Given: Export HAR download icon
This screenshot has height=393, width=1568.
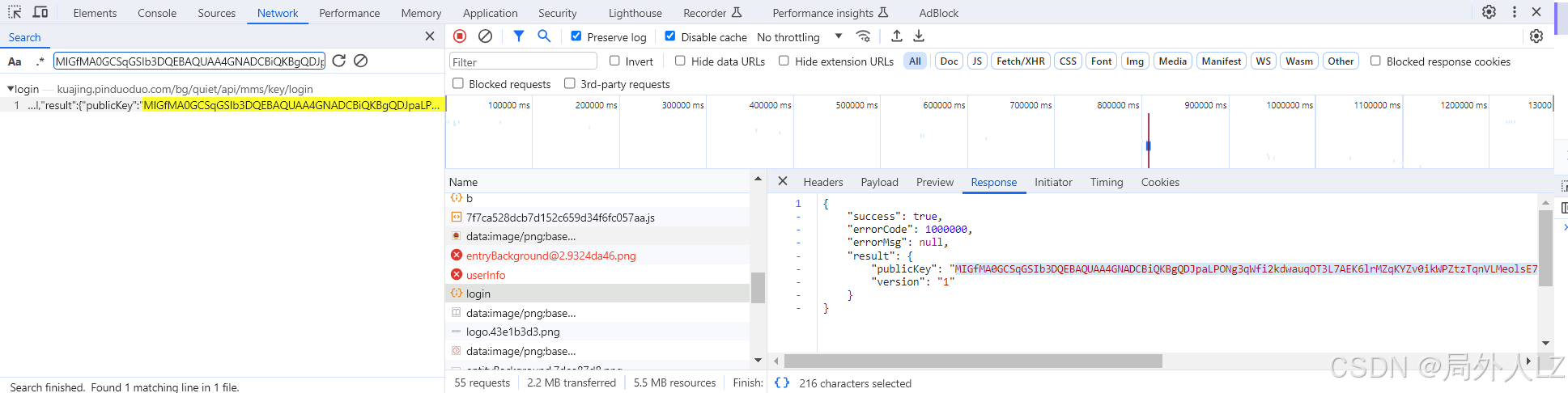Looking at the screenshot, I should (919, 36).
